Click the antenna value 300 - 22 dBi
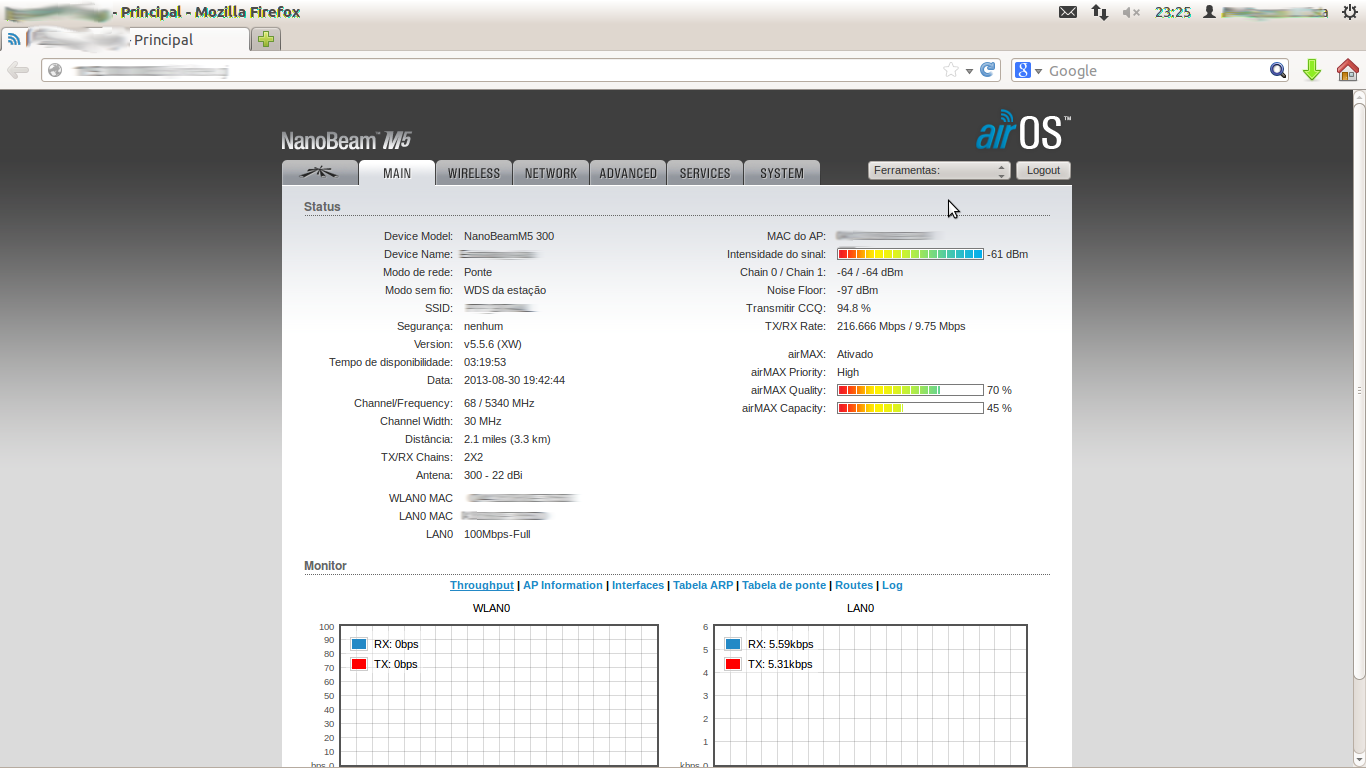 493,475
